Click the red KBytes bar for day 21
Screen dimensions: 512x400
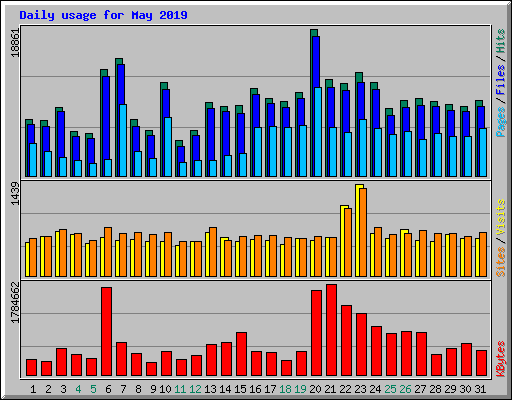pos(332,330)
